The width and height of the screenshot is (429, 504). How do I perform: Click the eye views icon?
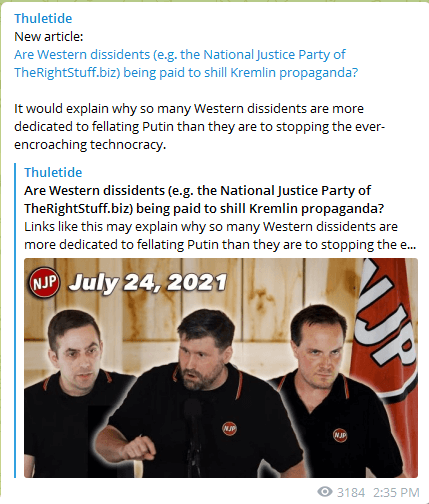pos(325,492)
